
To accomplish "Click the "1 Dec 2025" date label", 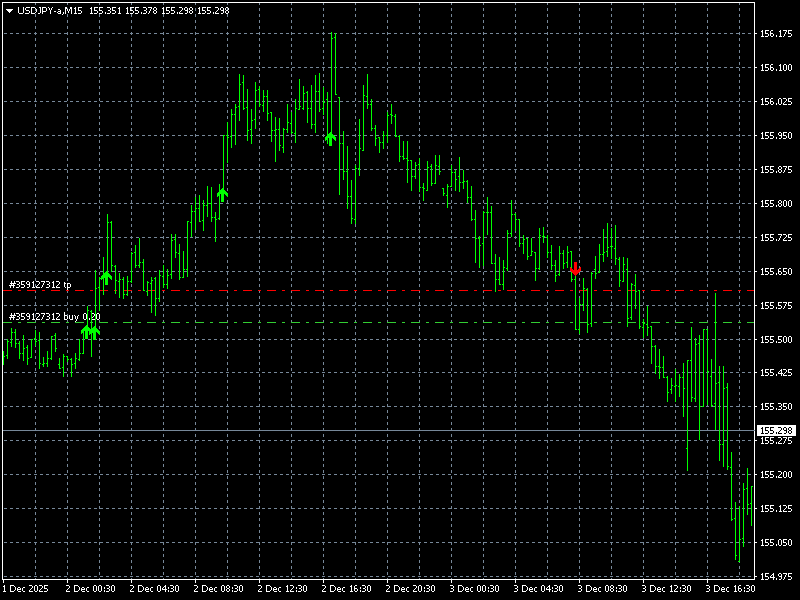I will [24, 589].
